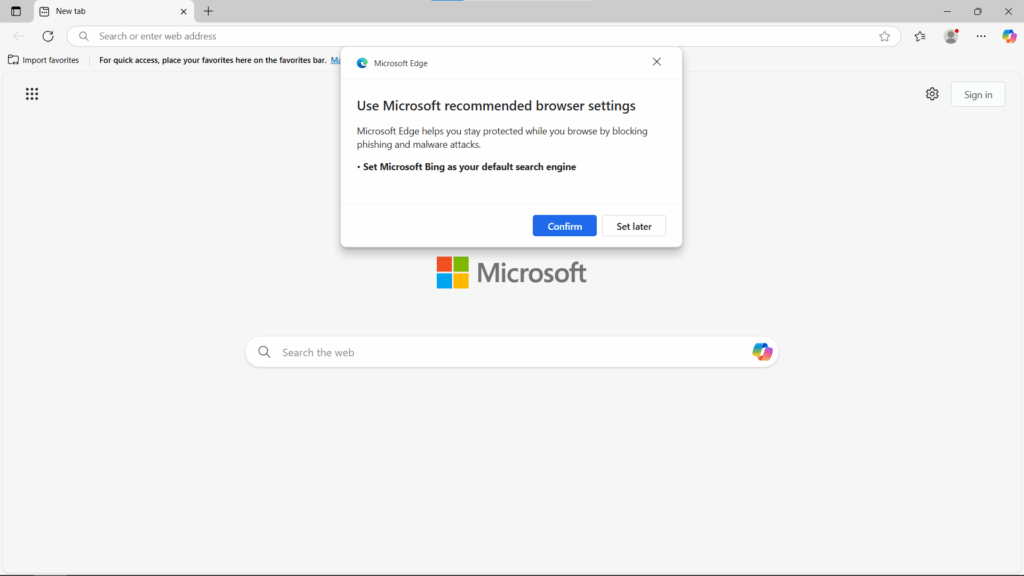Click Copilot icon in web search box

[762, 352]
